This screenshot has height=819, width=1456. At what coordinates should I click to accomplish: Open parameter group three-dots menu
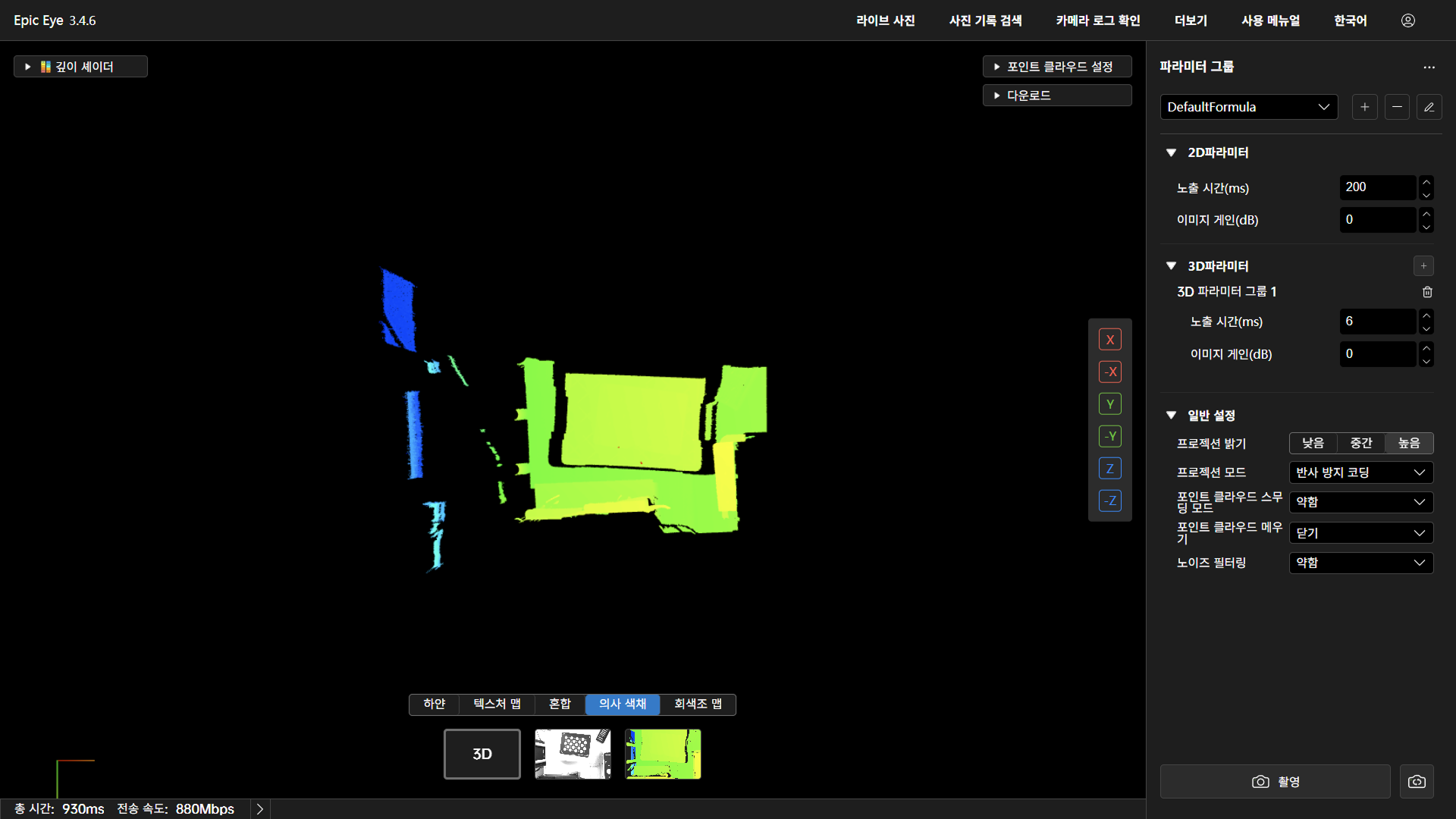click(x=1429, y=67)
